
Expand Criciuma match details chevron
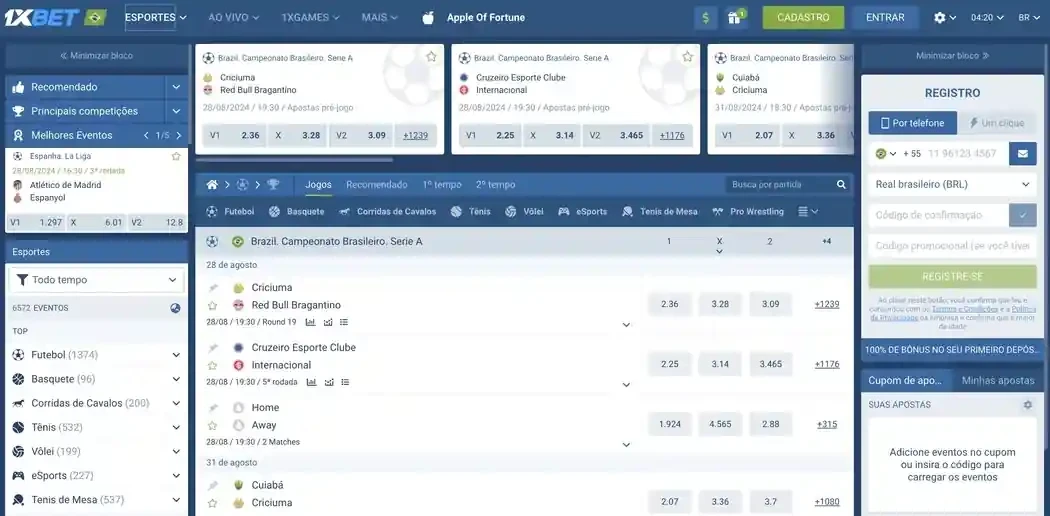point(626,325)
